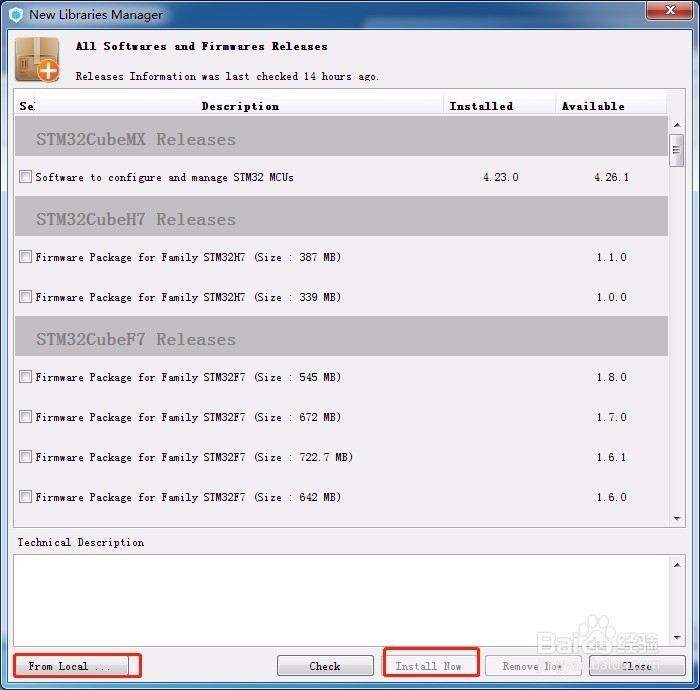
Task: Select row text 'STM32H7 (Size : 339 MB)'
Action: click(x=272, y=297)
